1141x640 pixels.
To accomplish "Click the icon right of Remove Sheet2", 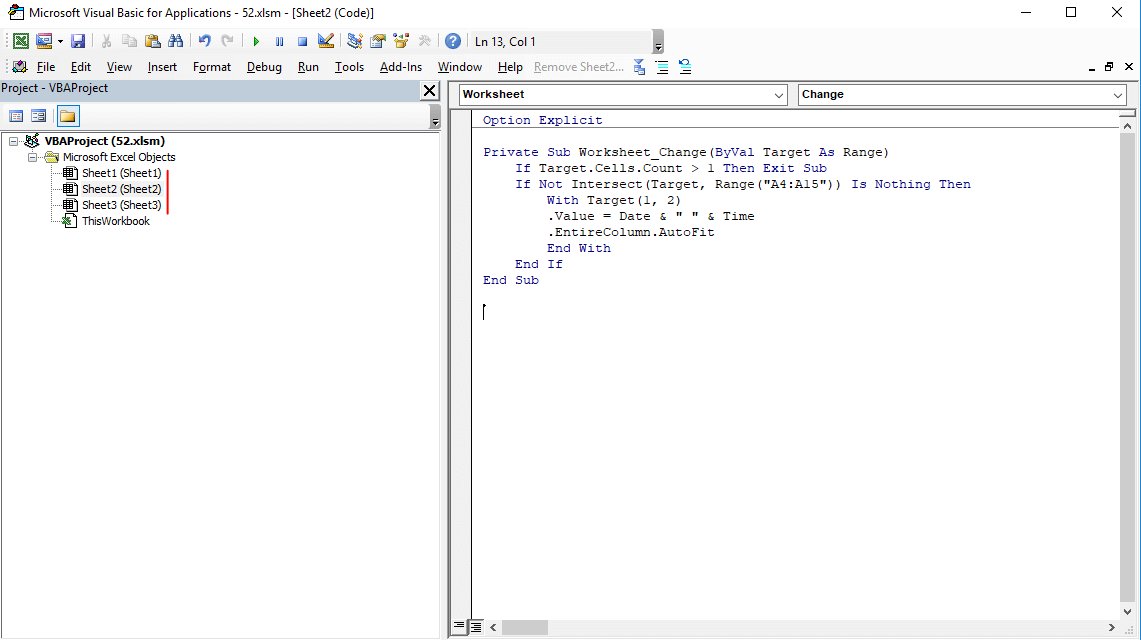I will pyautogui.click(x=639, y=67).
